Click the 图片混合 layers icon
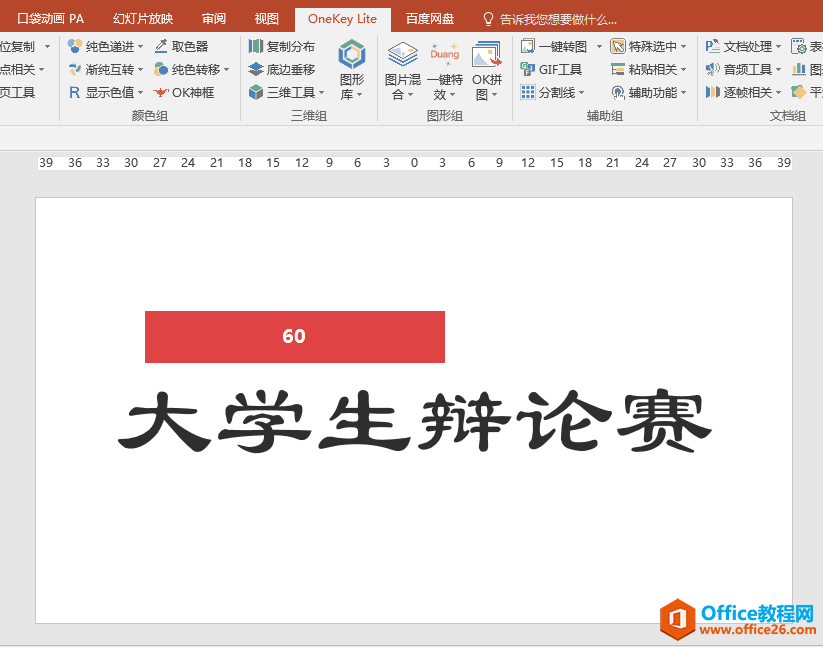Viewport: 823px width, 647px height. tap(403, 55)
